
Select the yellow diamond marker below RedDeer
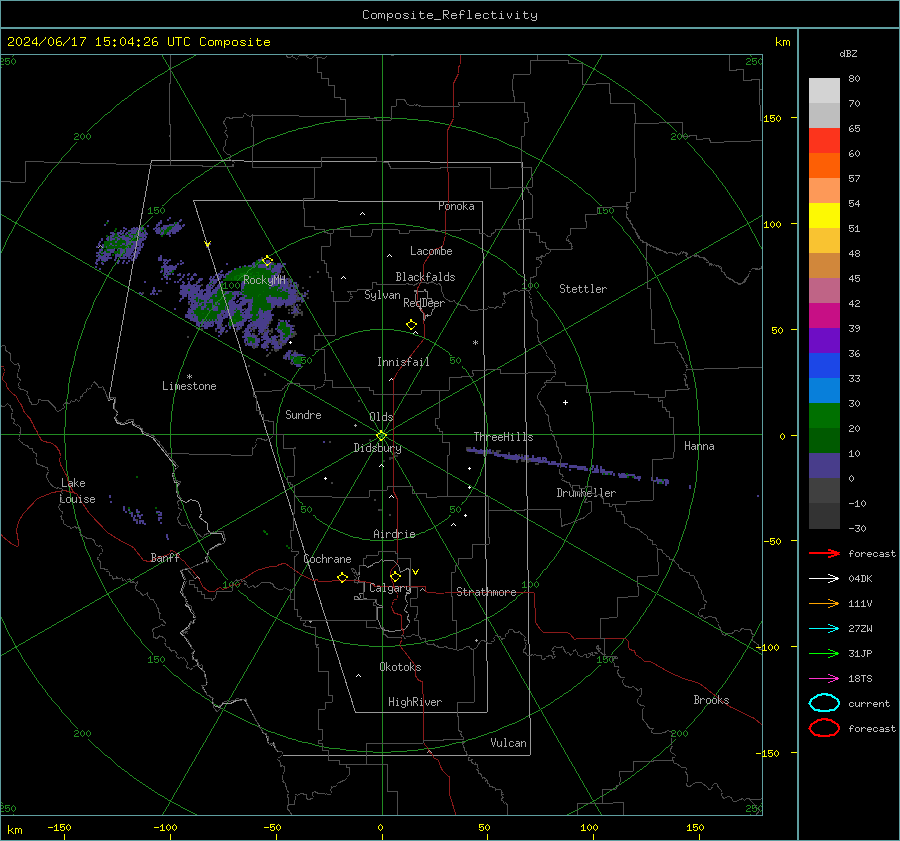pyautogui.click(x=411, y=325)
